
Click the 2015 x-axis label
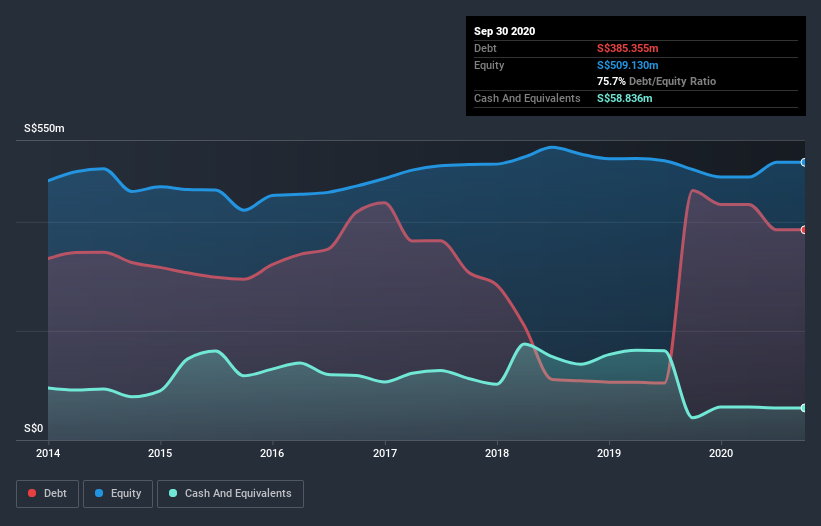coord(160,453)
